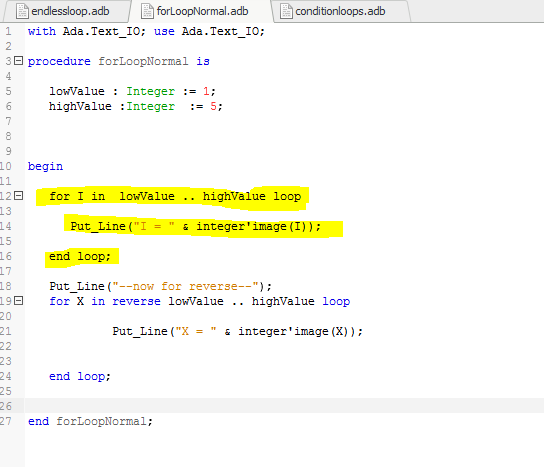The width and height of the screenshot is (544, 467).
Task: Collapse the procedure fold at line 3
Action: pyautogui.click(x=18, y=61)
